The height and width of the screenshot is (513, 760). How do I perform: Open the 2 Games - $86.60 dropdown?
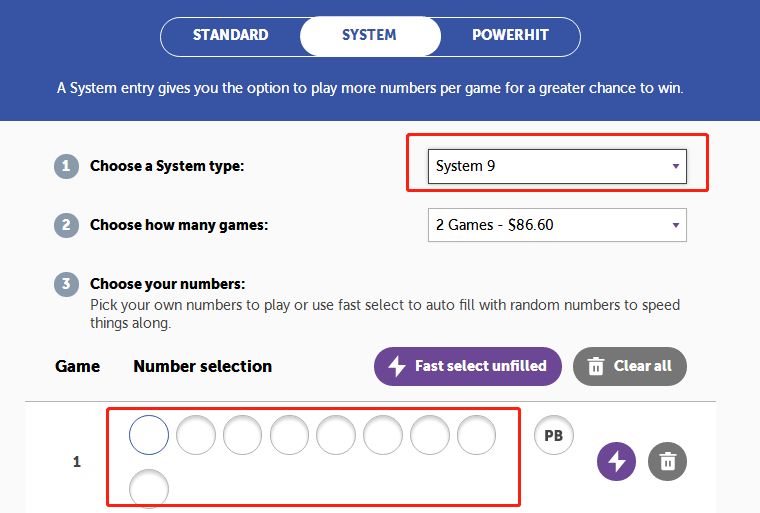tap(557, 225)
